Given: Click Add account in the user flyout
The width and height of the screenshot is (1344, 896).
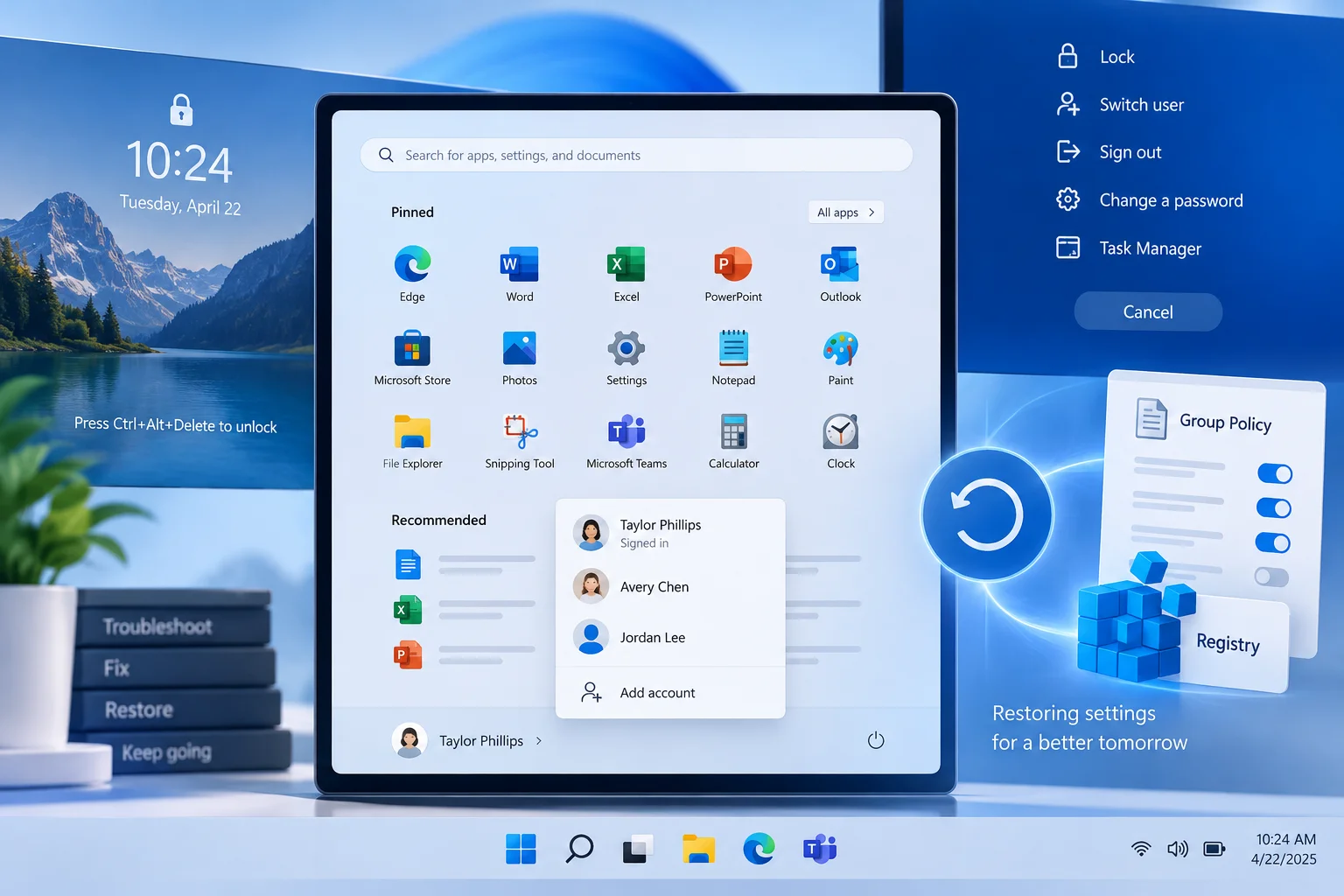Looking at the screenshot, I should point(670,693).
